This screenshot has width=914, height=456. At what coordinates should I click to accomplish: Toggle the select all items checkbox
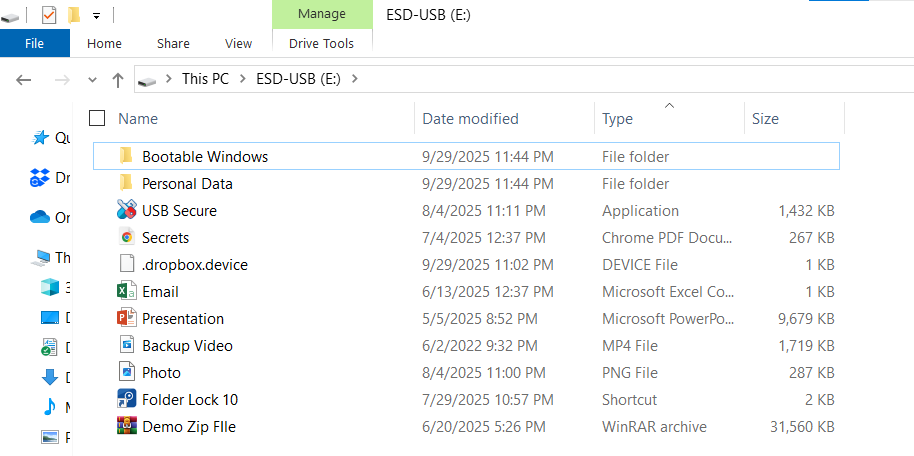[97, 118]
